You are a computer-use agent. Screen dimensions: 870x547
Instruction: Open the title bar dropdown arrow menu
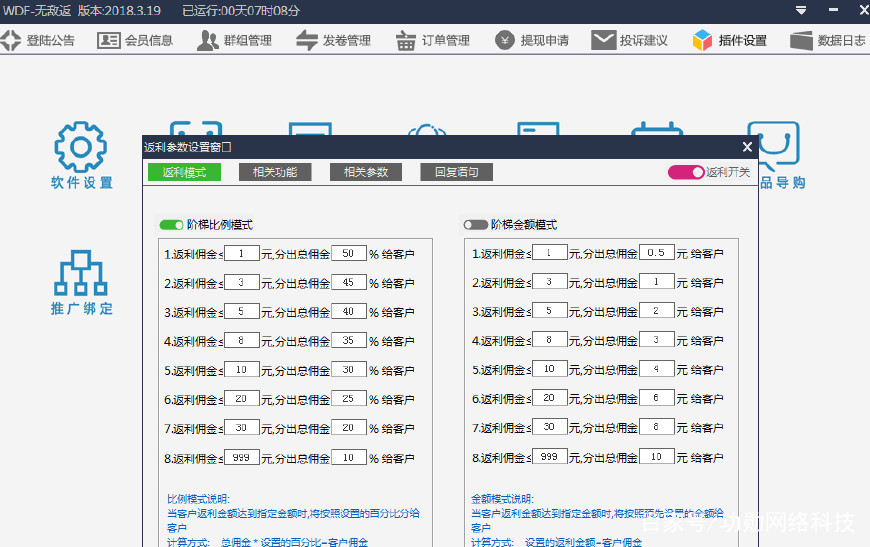coord(801,10)
